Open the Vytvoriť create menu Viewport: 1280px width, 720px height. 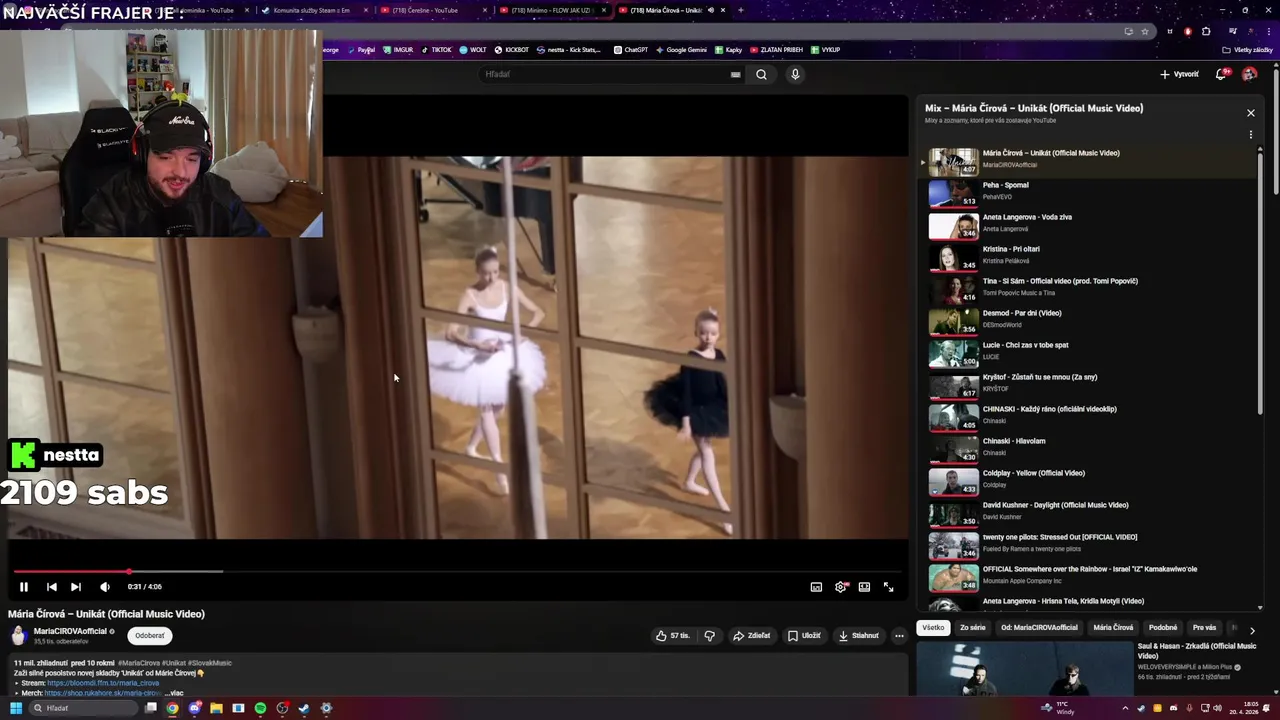coord(1179,74)
